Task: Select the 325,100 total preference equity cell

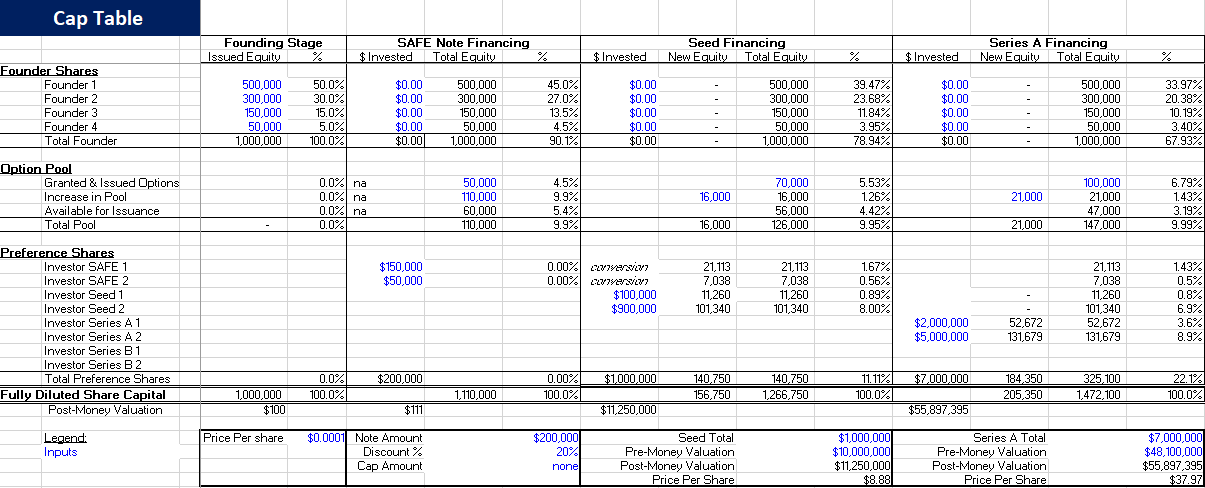Action: [x=1102, y=379]
